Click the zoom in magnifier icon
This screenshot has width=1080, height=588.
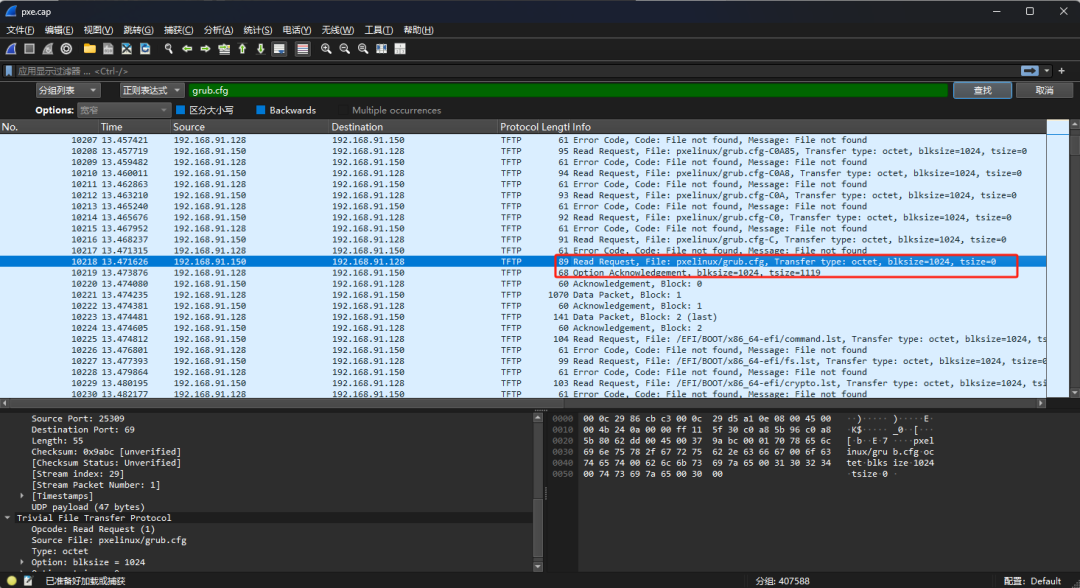(x=326, y=48)
